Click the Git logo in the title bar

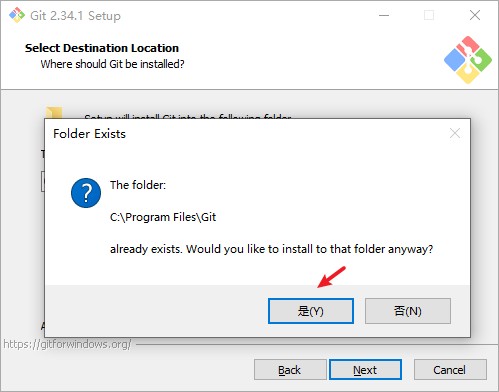point(17,15)
